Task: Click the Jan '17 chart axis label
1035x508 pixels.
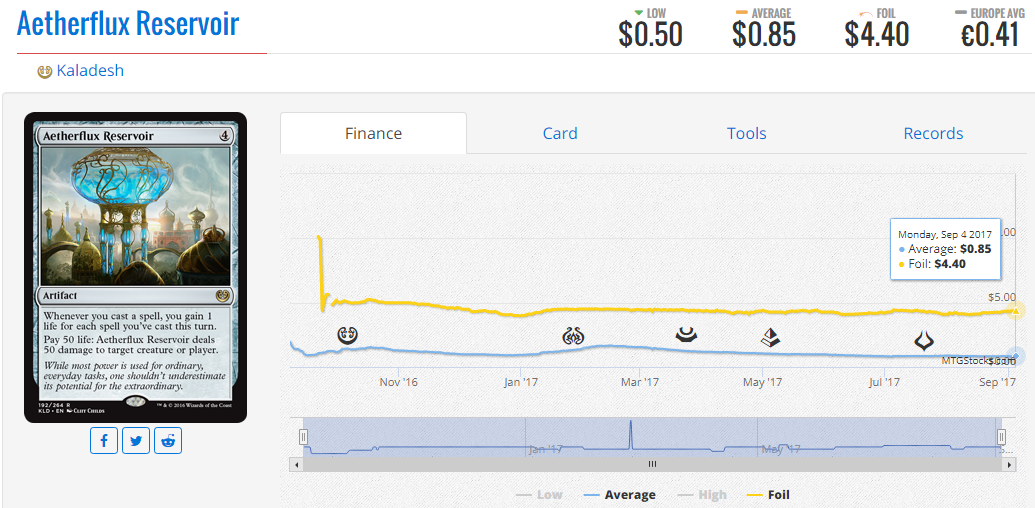Action: (521, 382)
